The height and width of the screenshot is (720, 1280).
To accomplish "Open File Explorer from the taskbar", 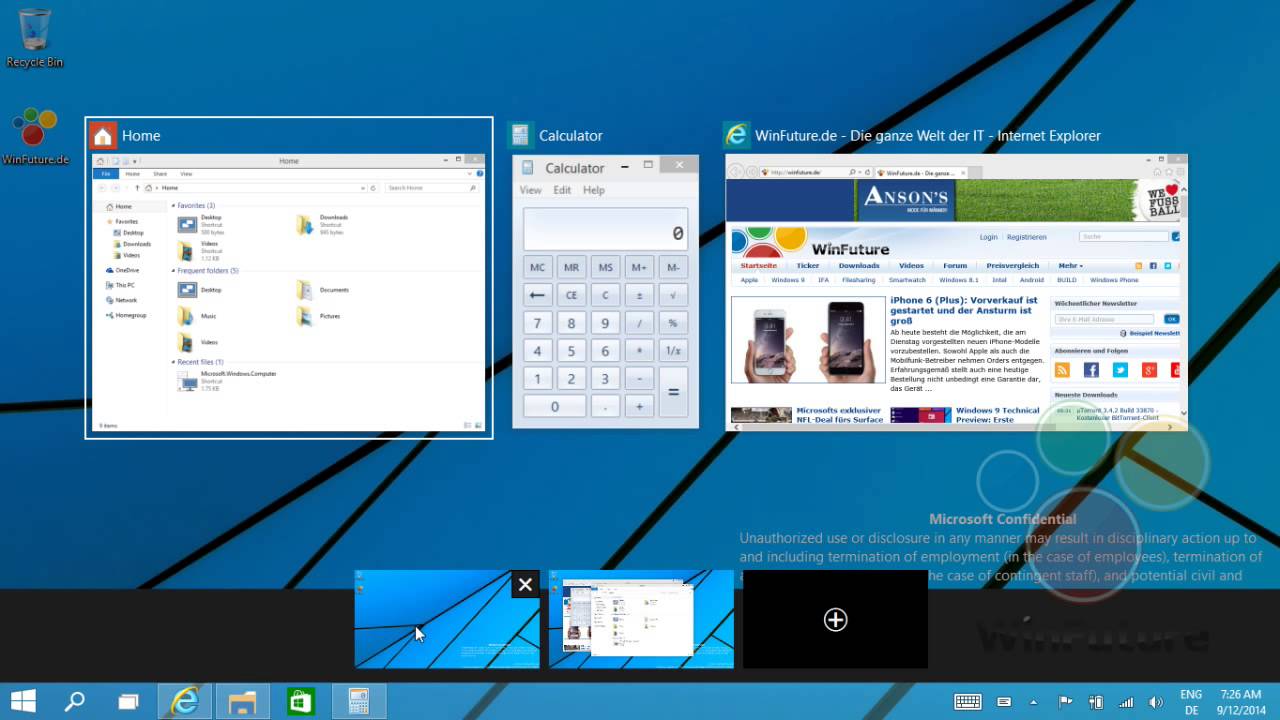I will (x=243, y=701).
